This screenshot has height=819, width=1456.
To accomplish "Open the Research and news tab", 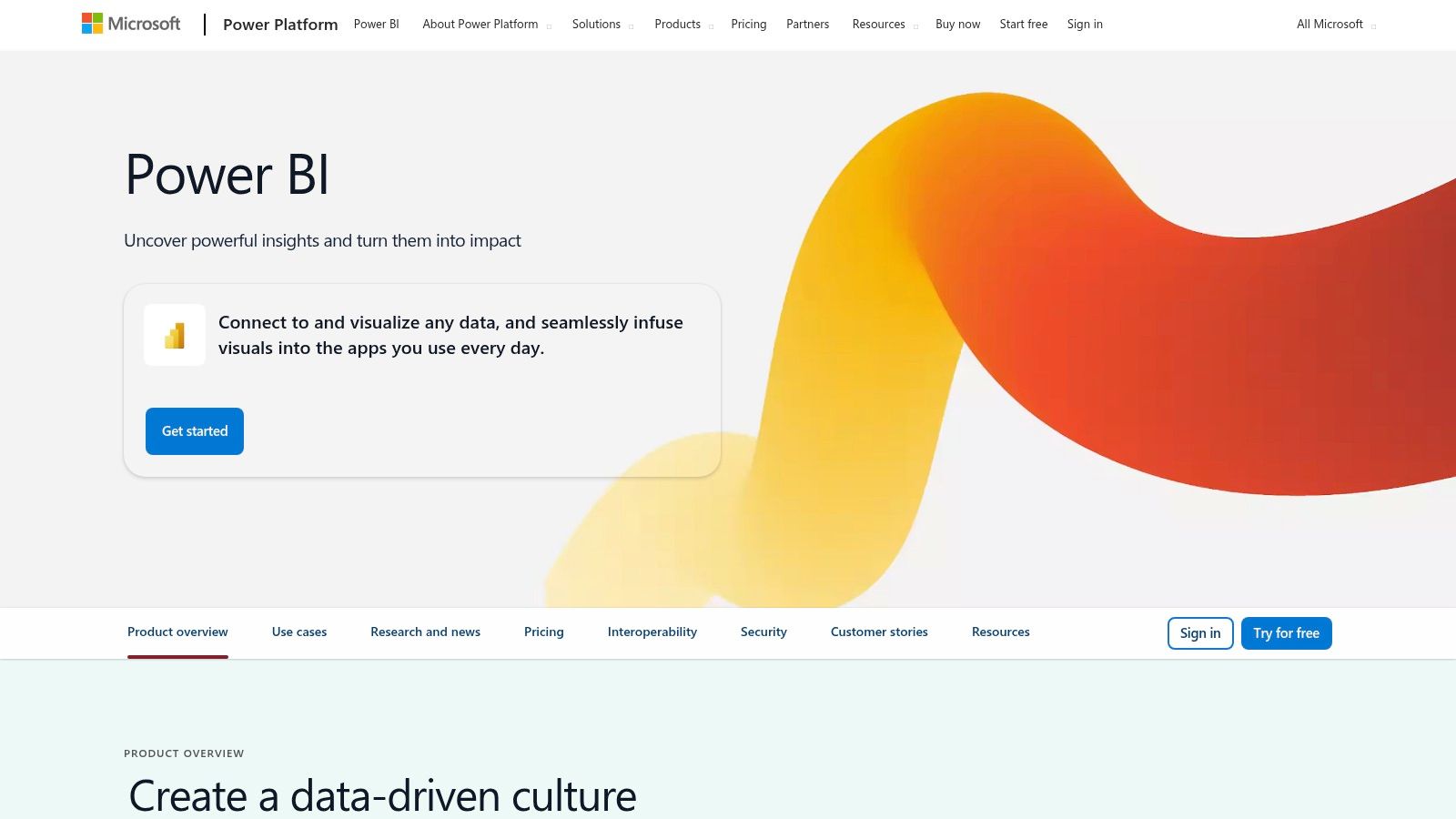I will (x=425, y=632).
